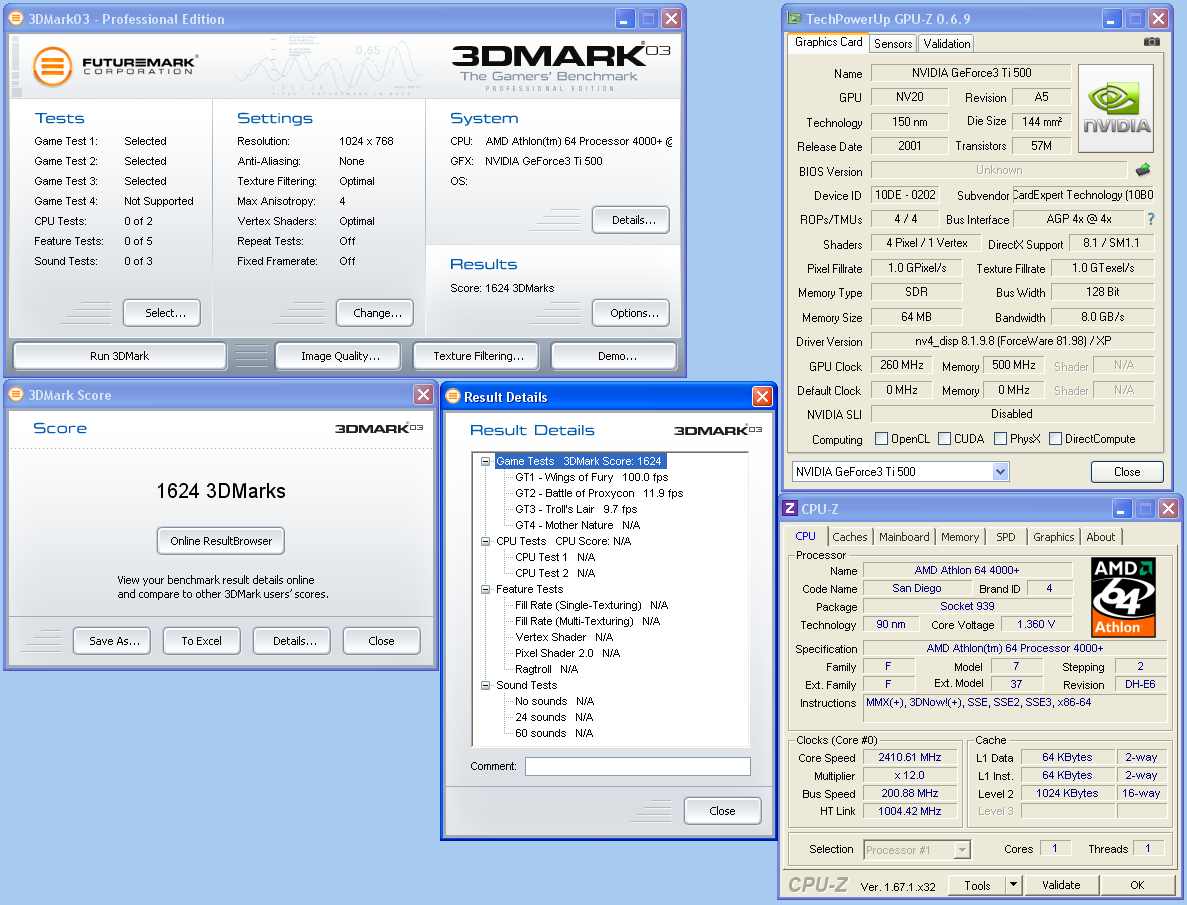The image size is (1187, 905).
Task: Click the CPU-Z Validate button
Action: 1061,885
